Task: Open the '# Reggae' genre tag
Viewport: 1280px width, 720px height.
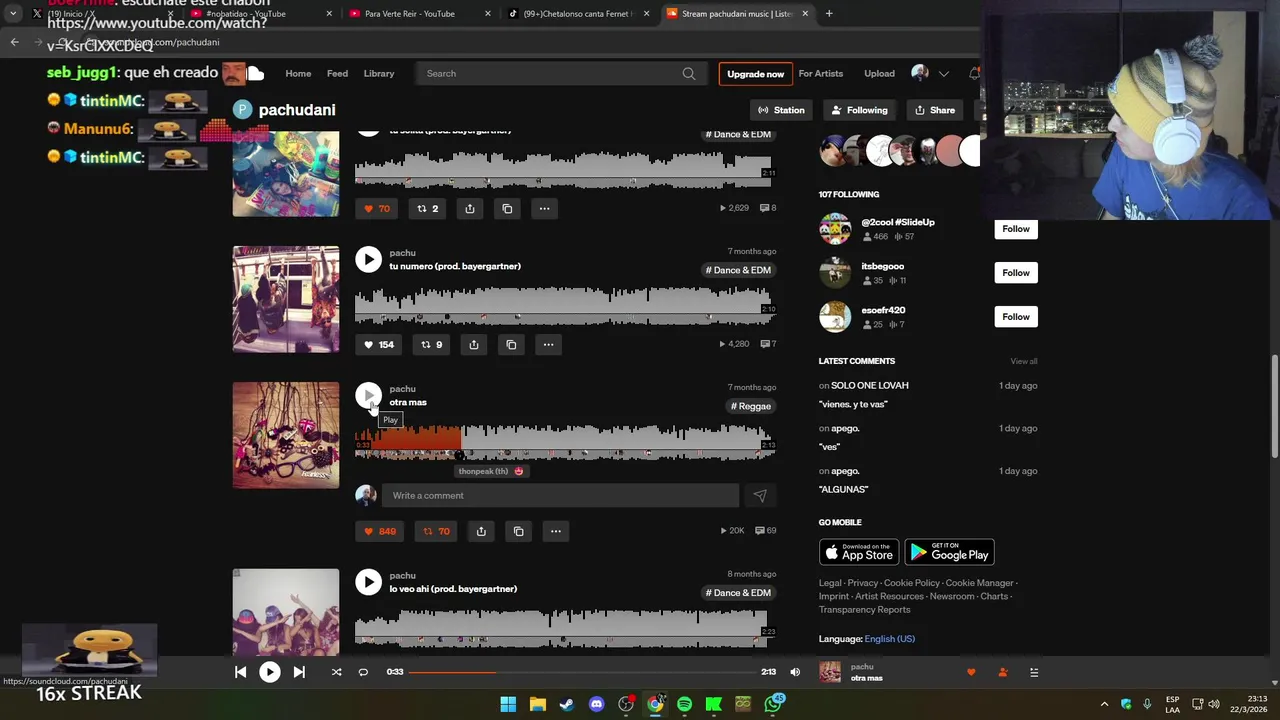Action: point(751,406)
